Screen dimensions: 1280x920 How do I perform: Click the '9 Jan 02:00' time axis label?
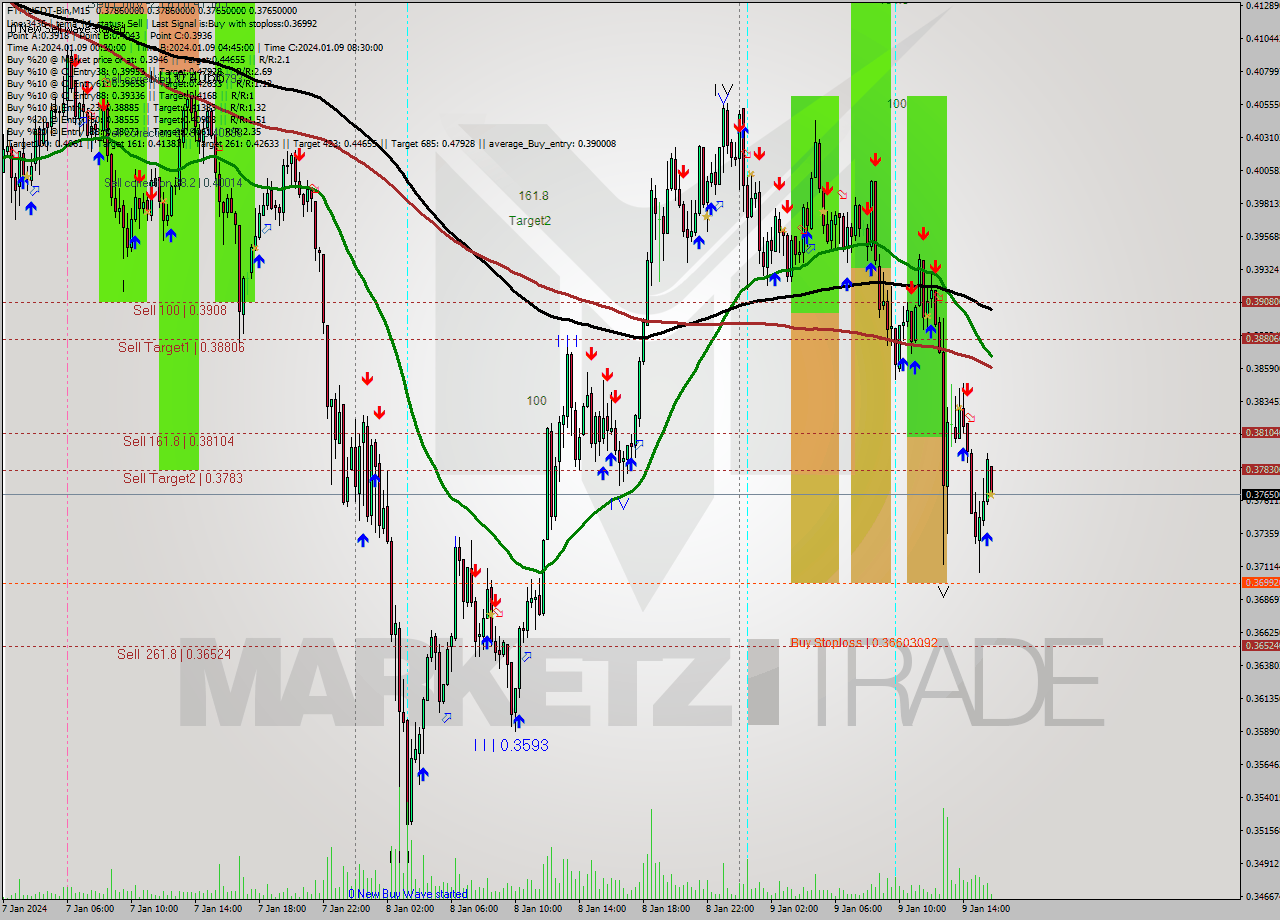(x=793, y=910)
